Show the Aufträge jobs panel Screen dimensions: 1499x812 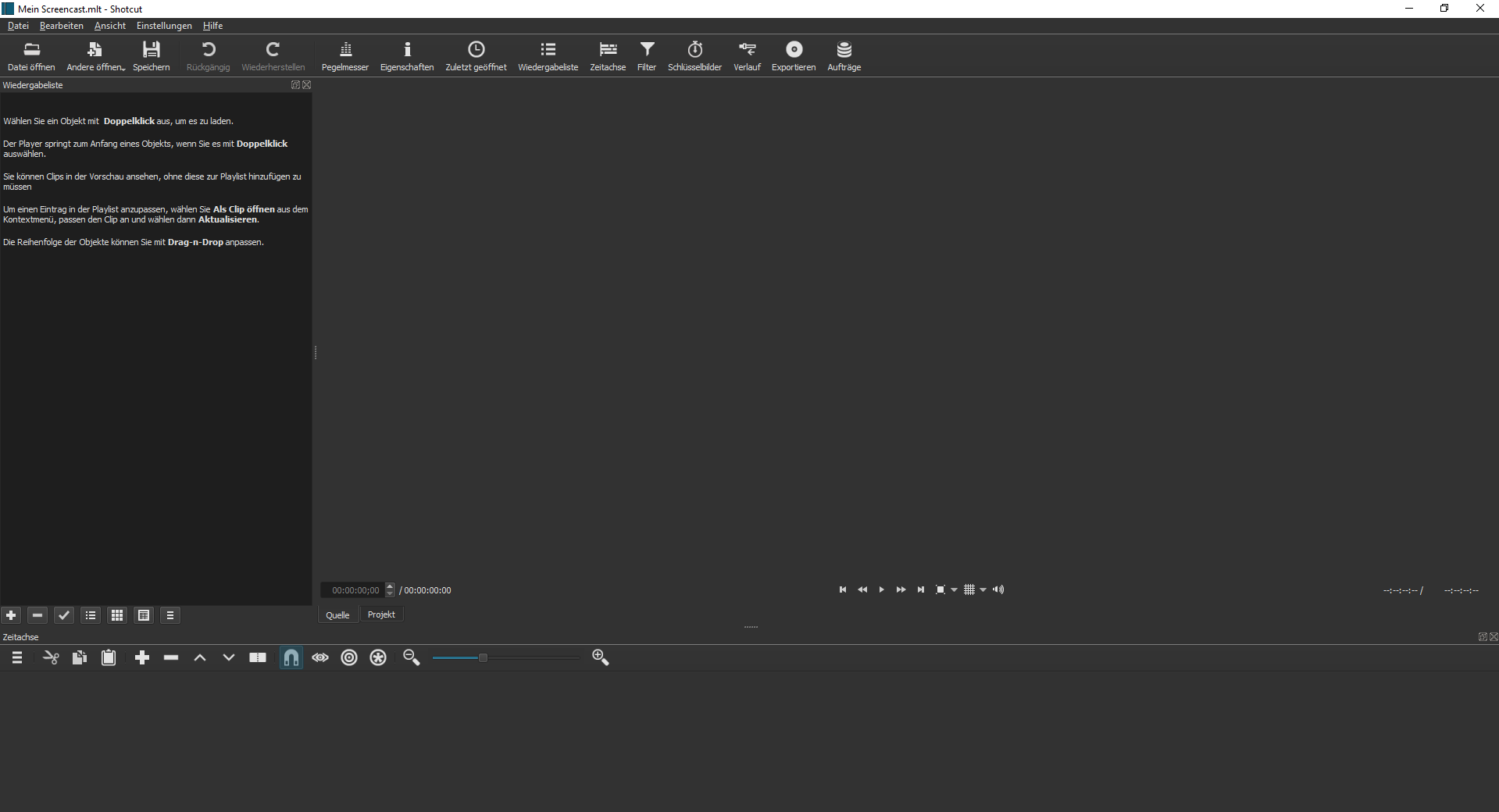click(x=844, y=56)
